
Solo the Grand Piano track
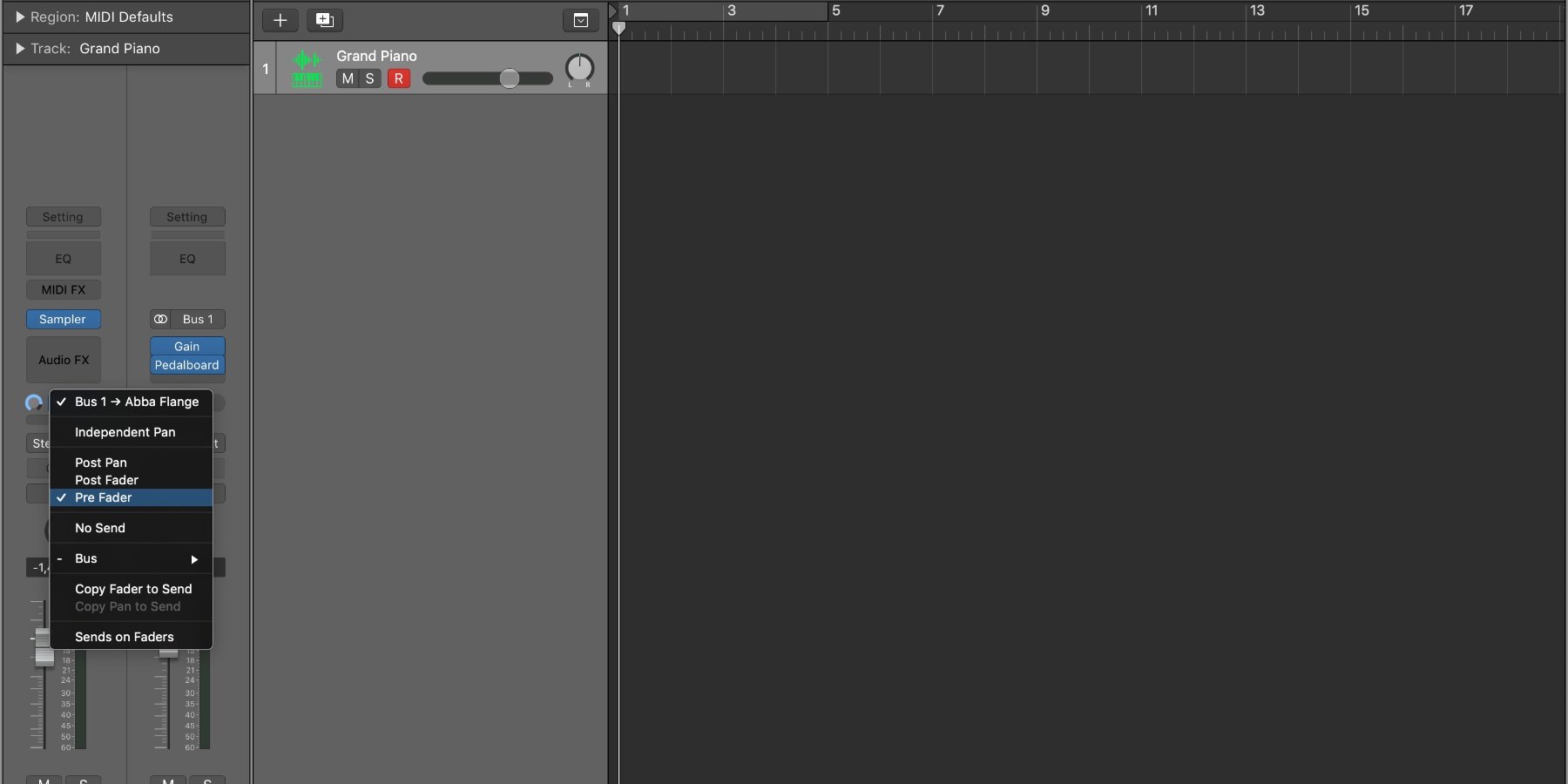tap(369, 78)
